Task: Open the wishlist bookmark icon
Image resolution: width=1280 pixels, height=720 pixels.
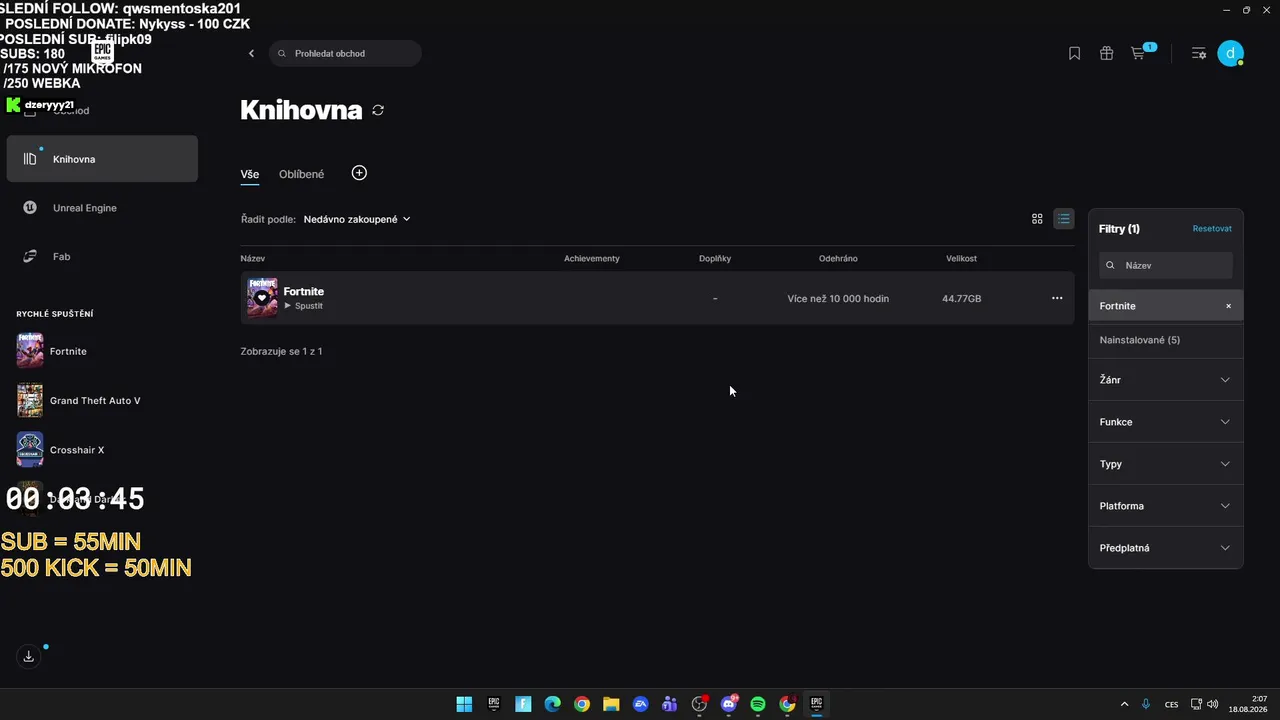Action: pos(1074,53)
